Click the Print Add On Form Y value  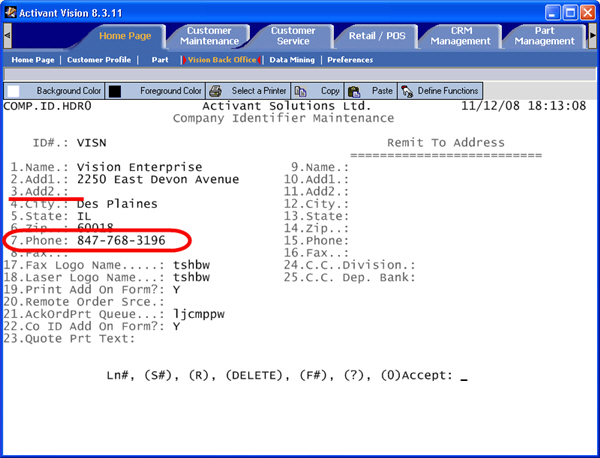(176, 290)
